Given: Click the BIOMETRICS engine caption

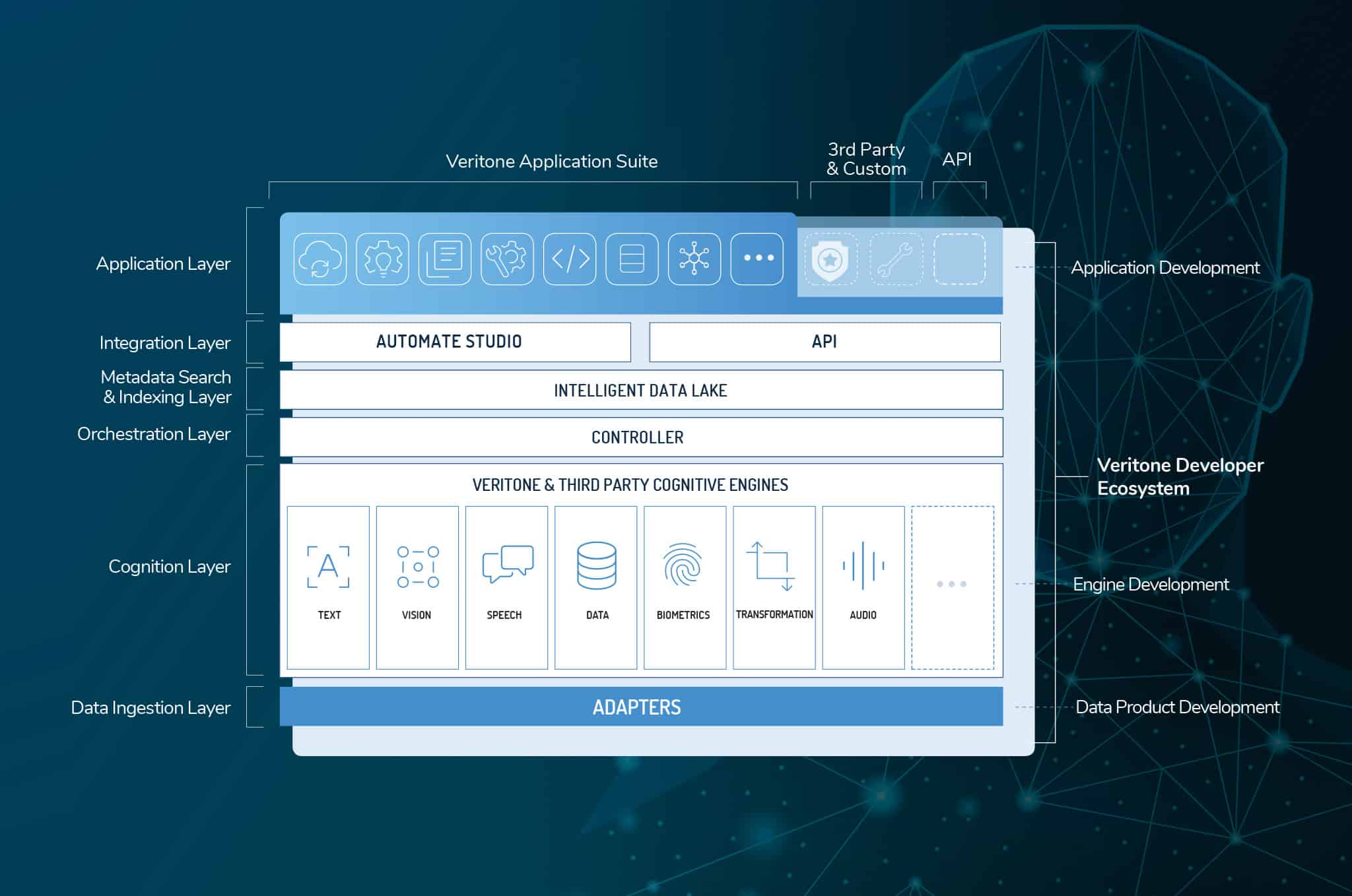Looking at the screenshot, I should point(683,615).
